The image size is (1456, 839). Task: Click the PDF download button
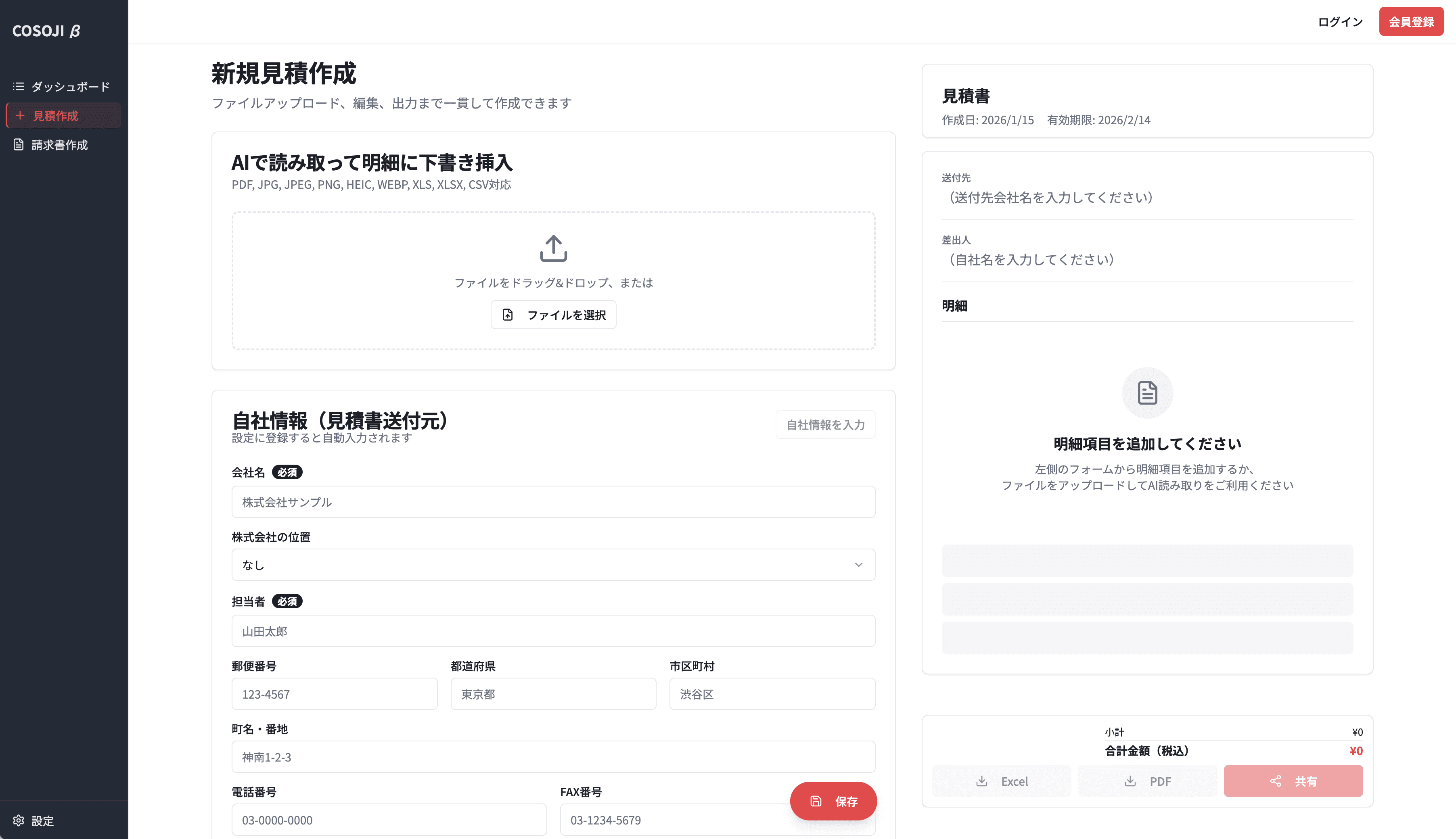pos(1147,781)
